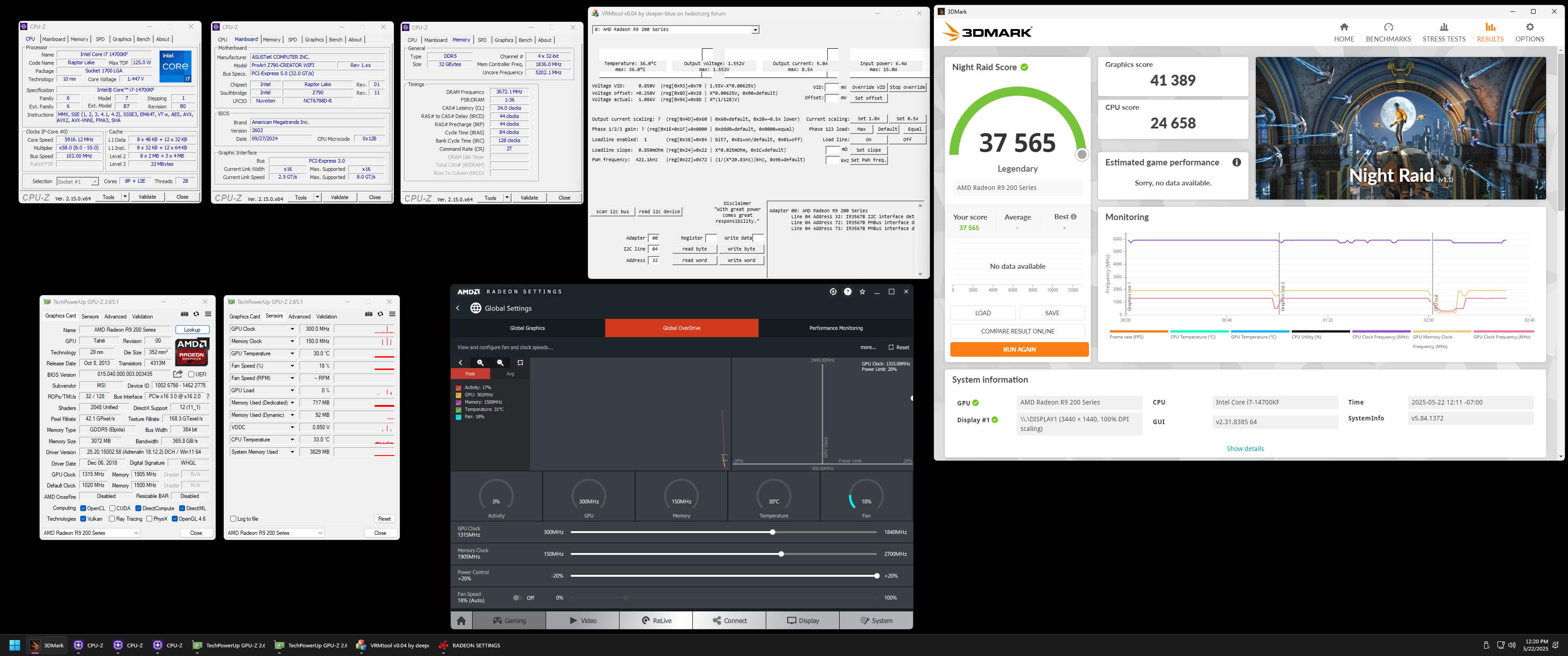Viewport: 1568px width, 656px height.
Task: Uncheck Activity in the Radeon graph legend
Action: [x=459, y=388]
